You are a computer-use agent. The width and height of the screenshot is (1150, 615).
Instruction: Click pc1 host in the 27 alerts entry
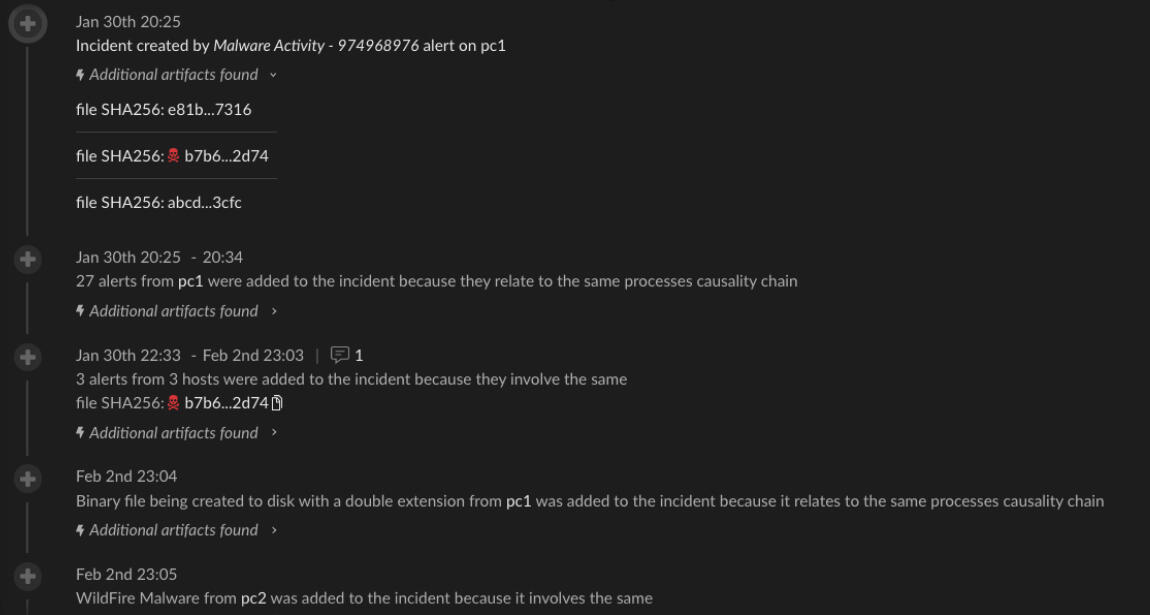tap(190, 281)
